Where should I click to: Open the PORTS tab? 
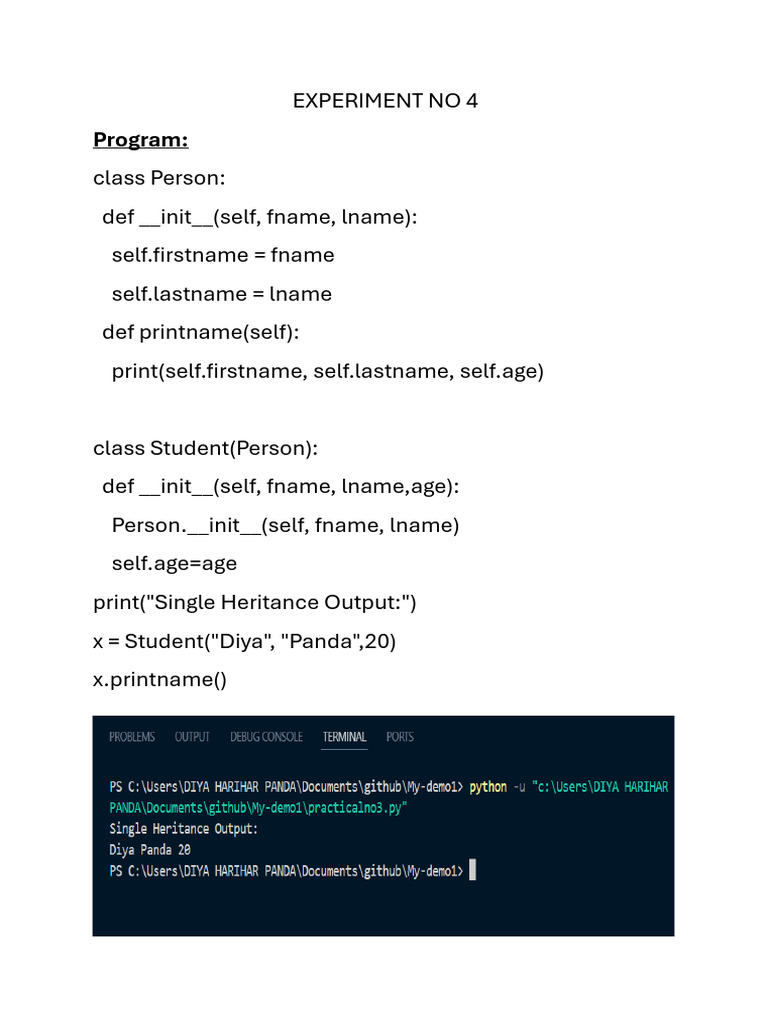point(400,737)
